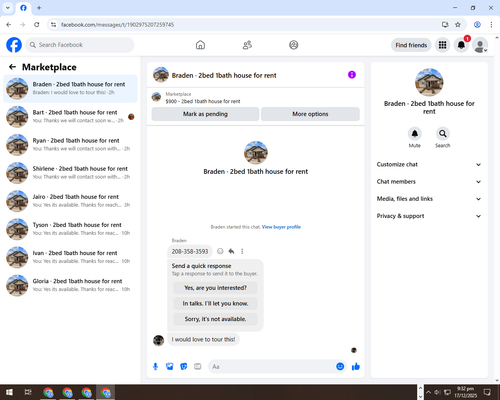Reload the page

tap(37, 25)
